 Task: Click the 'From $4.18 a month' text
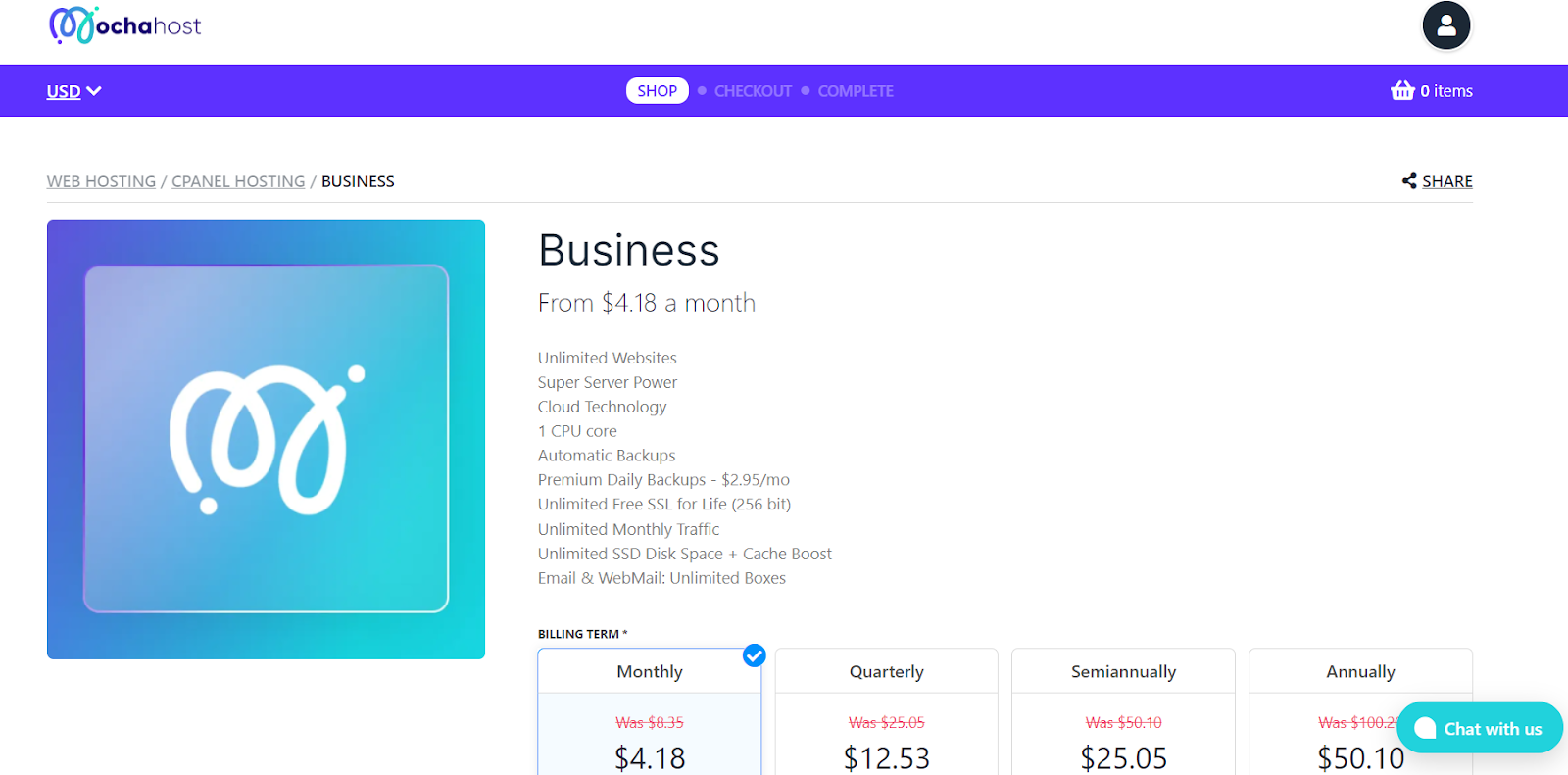[x=647, y=303]
